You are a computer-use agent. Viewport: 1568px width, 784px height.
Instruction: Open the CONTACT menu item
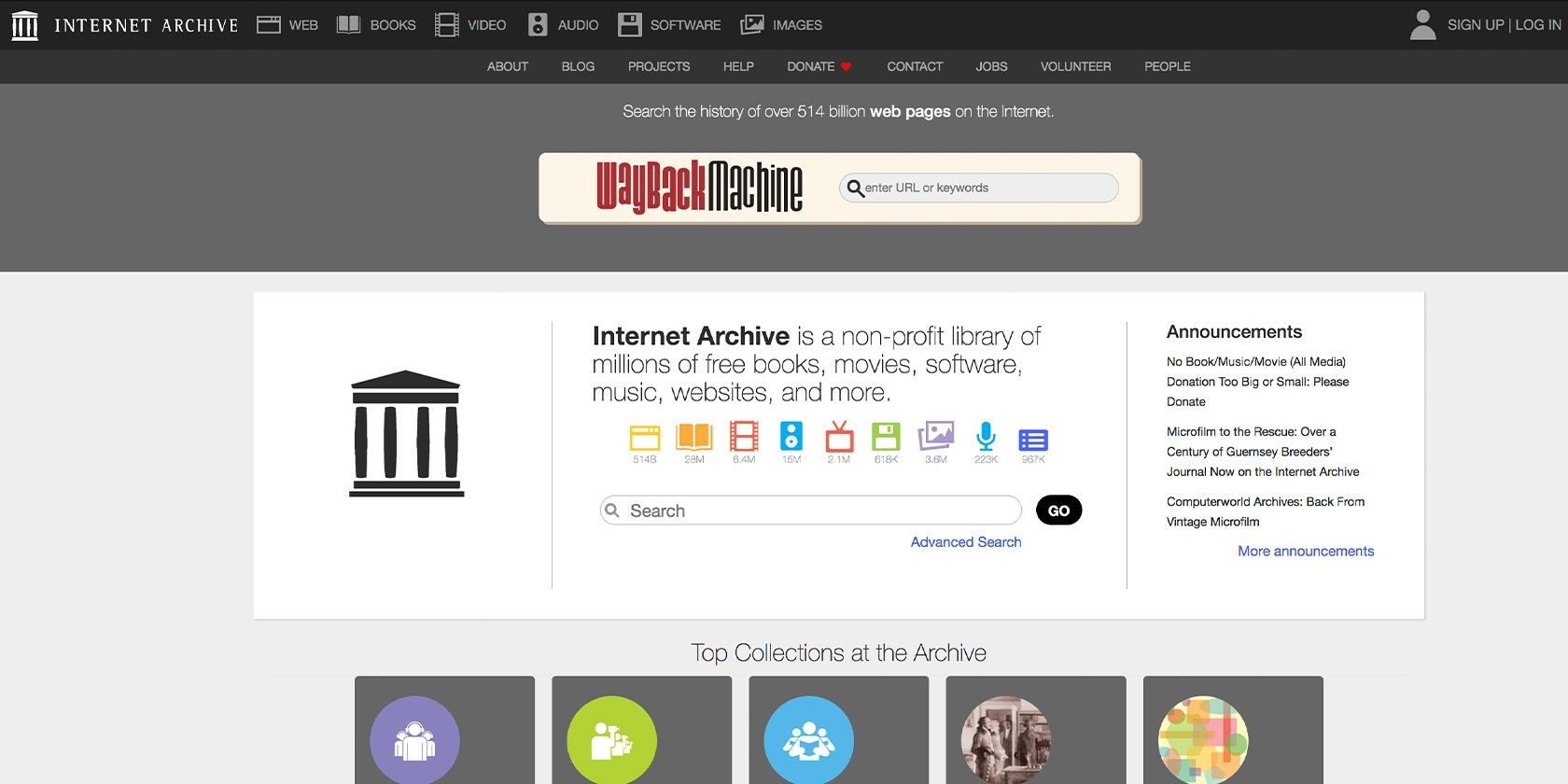915,67
